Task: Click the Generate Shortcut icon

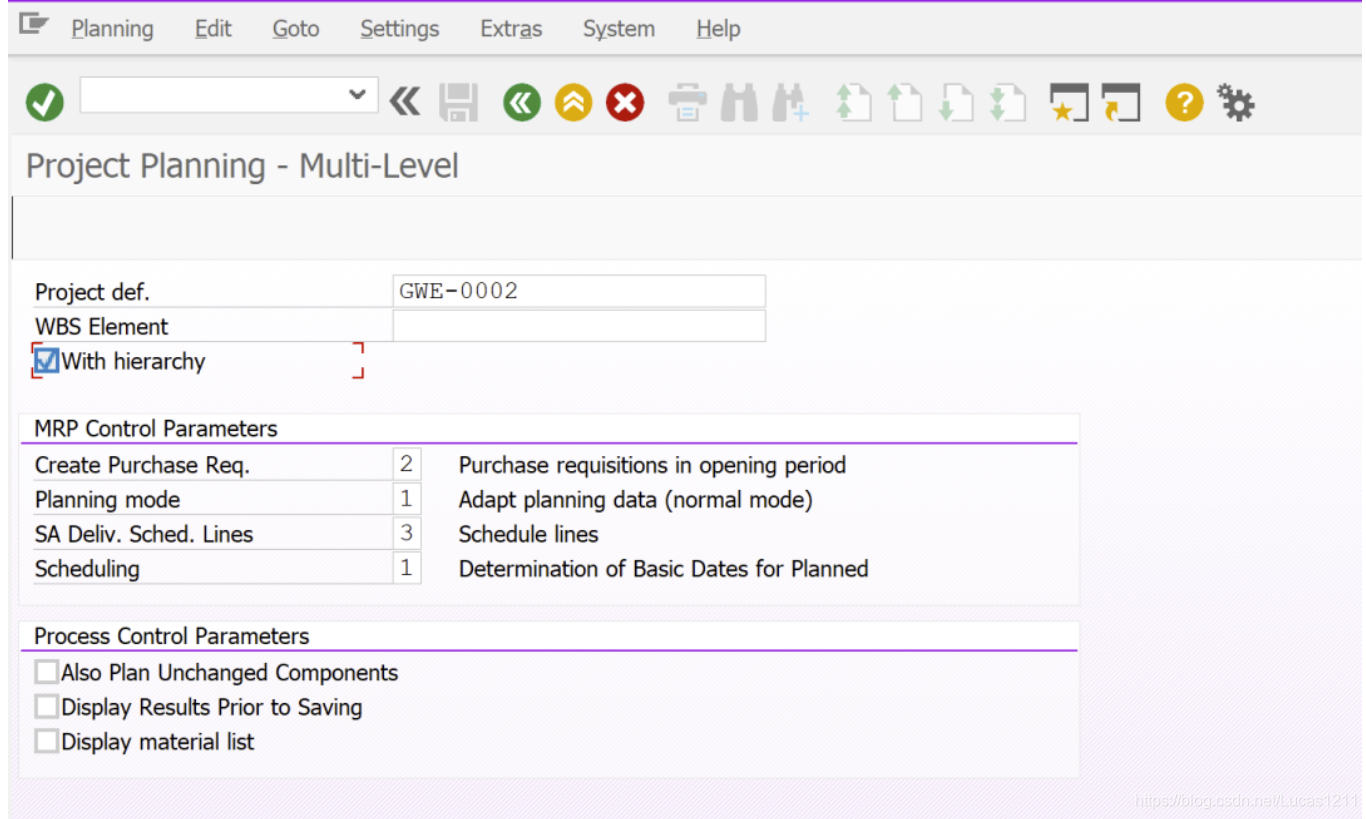Action: click(1121, 102)
